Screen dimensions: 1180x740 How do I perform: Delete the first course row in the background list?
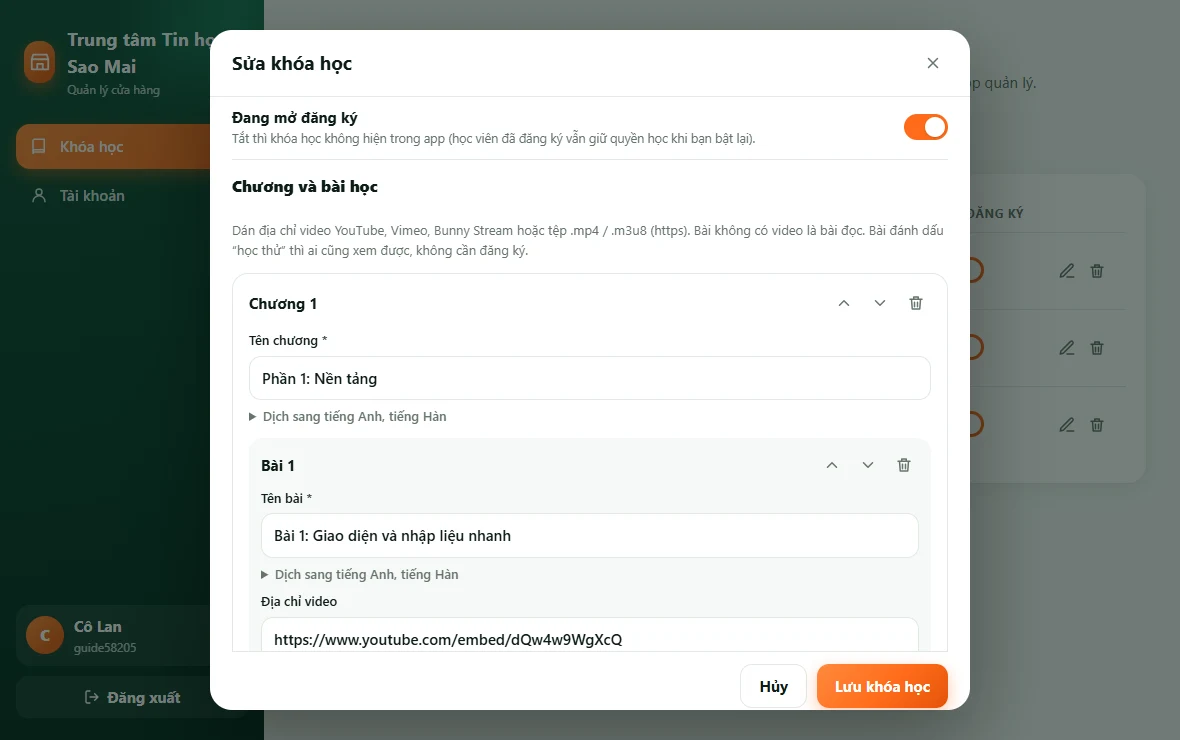(1097, 271)
